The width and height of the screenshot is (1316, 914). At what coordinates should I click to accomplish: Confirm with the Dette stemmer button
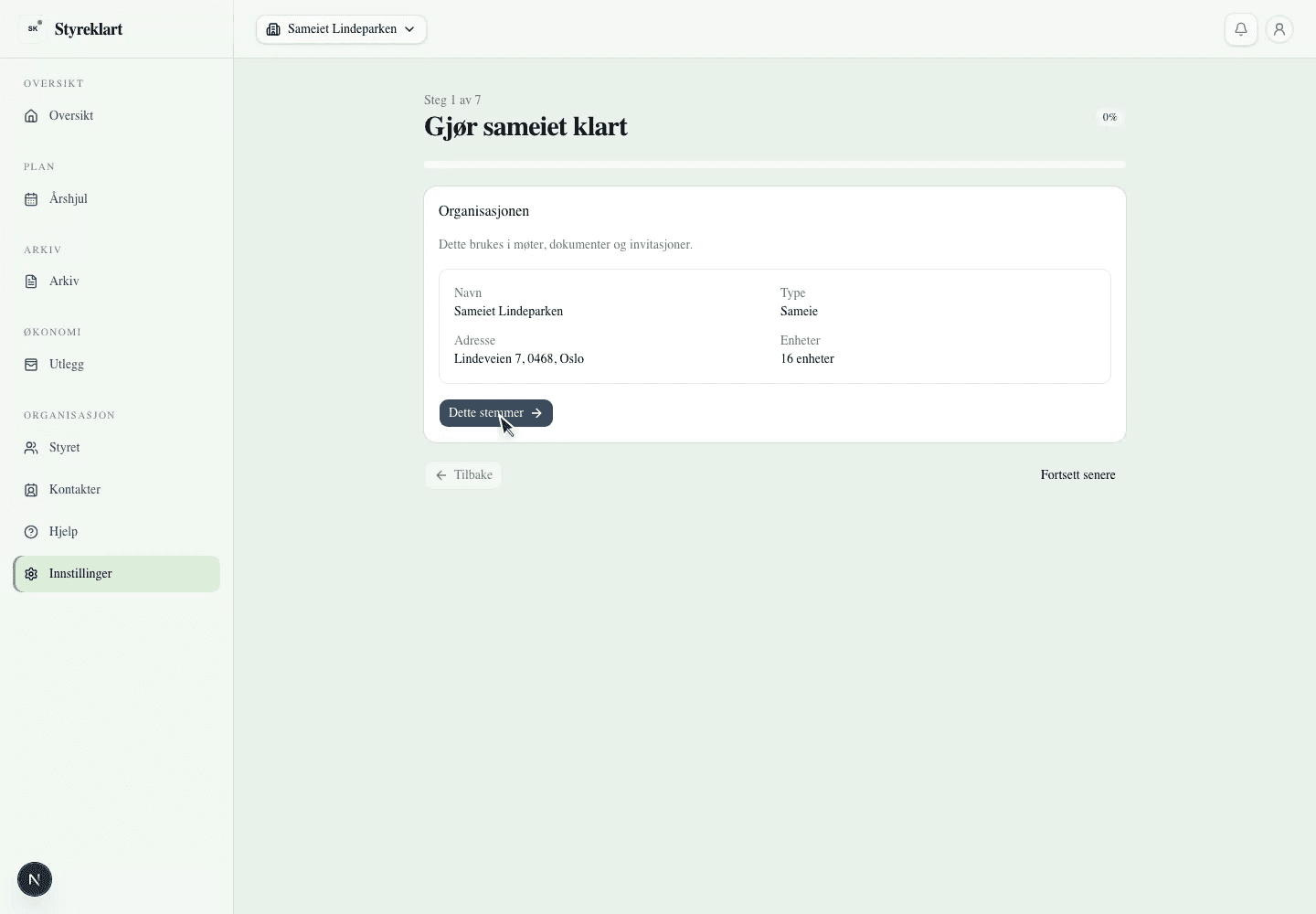pyautogui.click(x=496, y=413)
